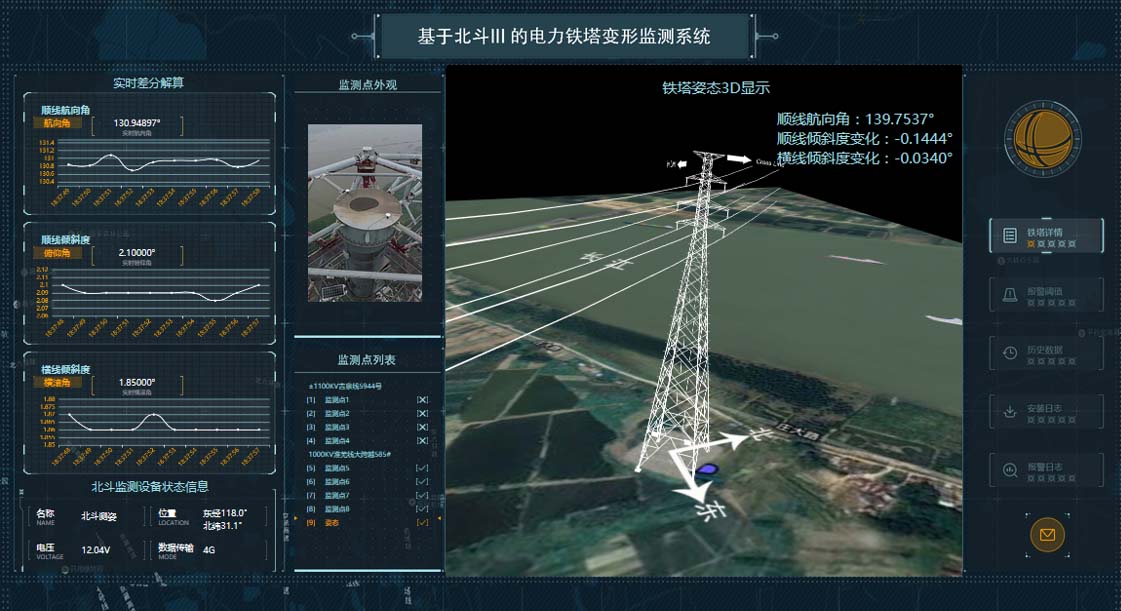Click the 俯仰角 value field 2.10000°

pos(136,253)
